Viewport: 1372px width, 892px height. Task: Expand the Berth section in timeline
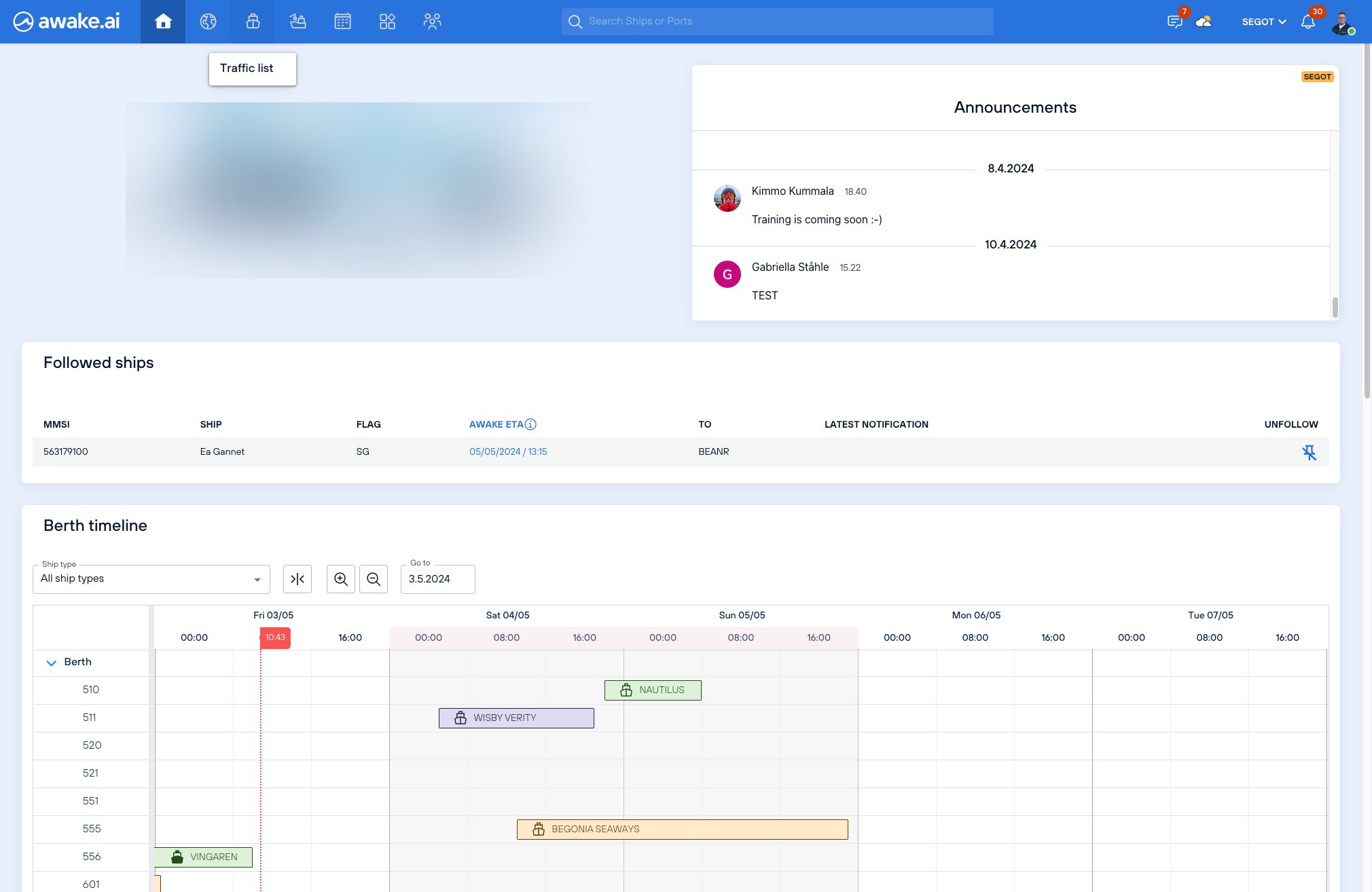coord(50,661)
